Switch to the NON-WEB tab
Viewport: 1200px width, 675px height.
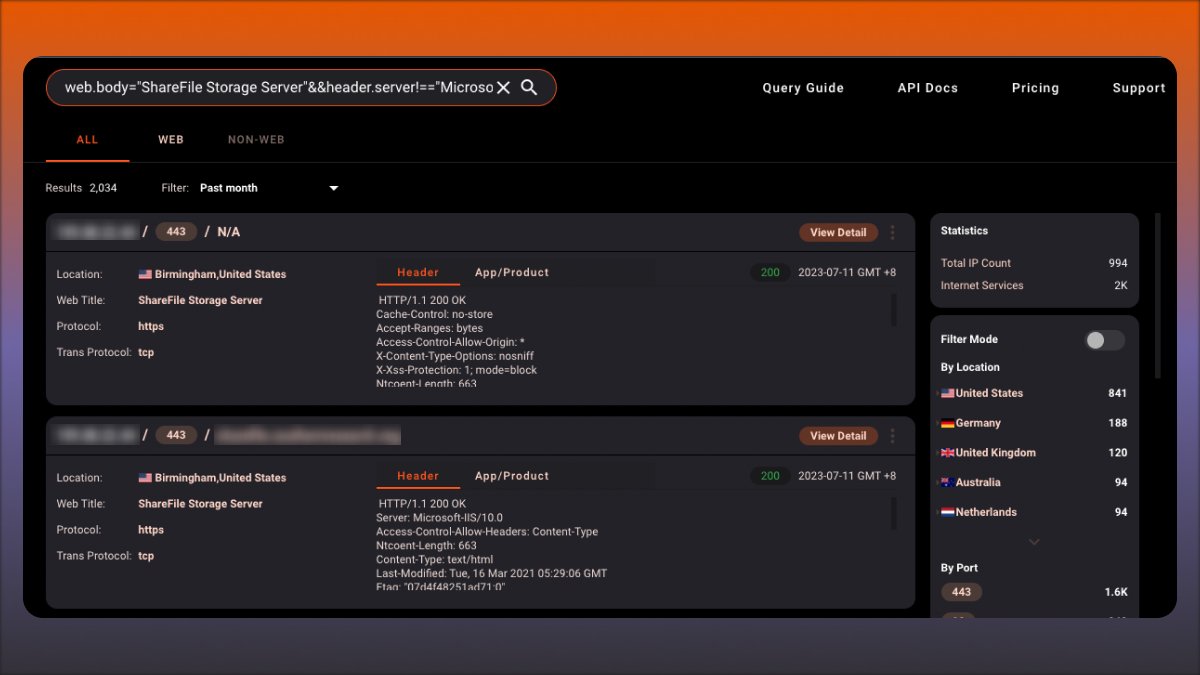[x=256, y=140]
